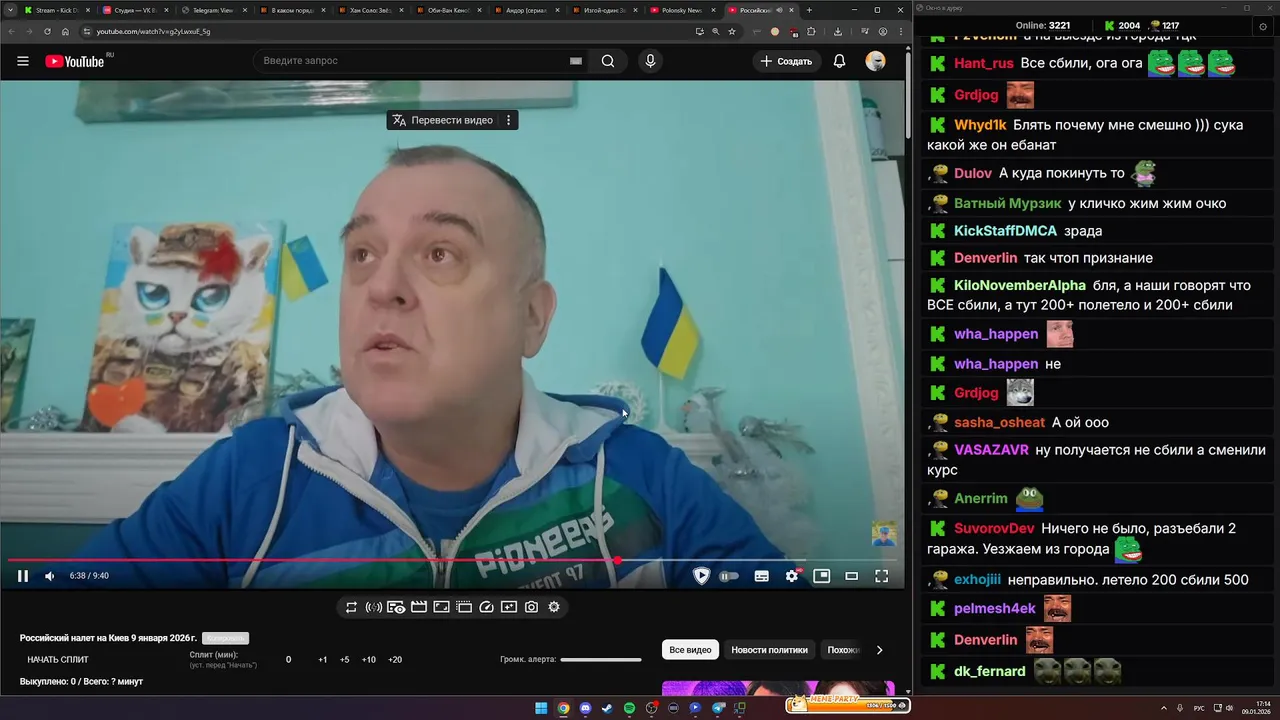Open Steam from the taskbar
The image size is (1280, 720).
[607, 708]
